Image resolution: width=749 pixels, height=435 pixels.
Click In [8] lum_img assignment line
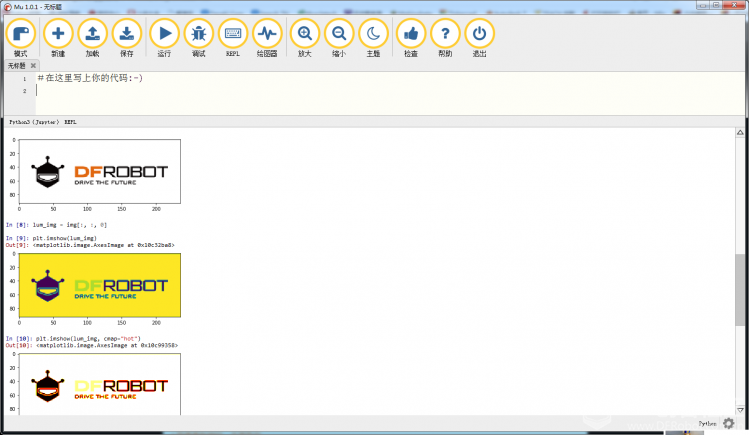[x=56, y=224]
